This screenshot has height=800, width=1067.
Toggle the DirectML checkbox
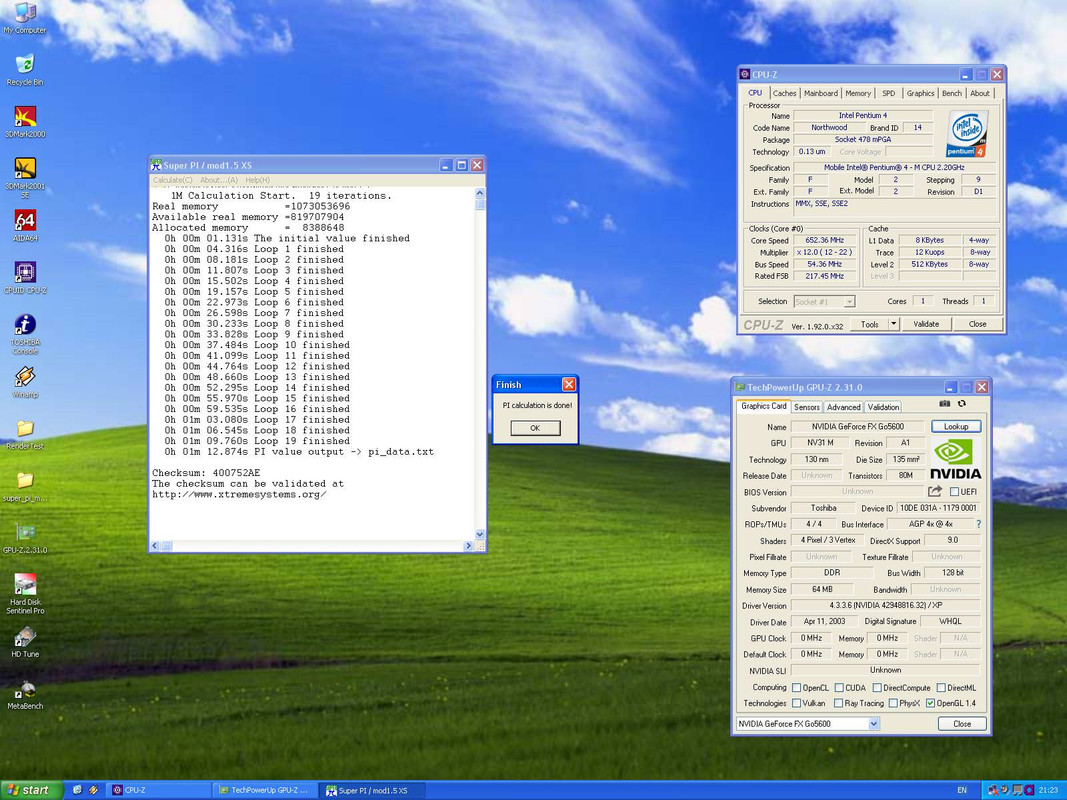point(941,688)
